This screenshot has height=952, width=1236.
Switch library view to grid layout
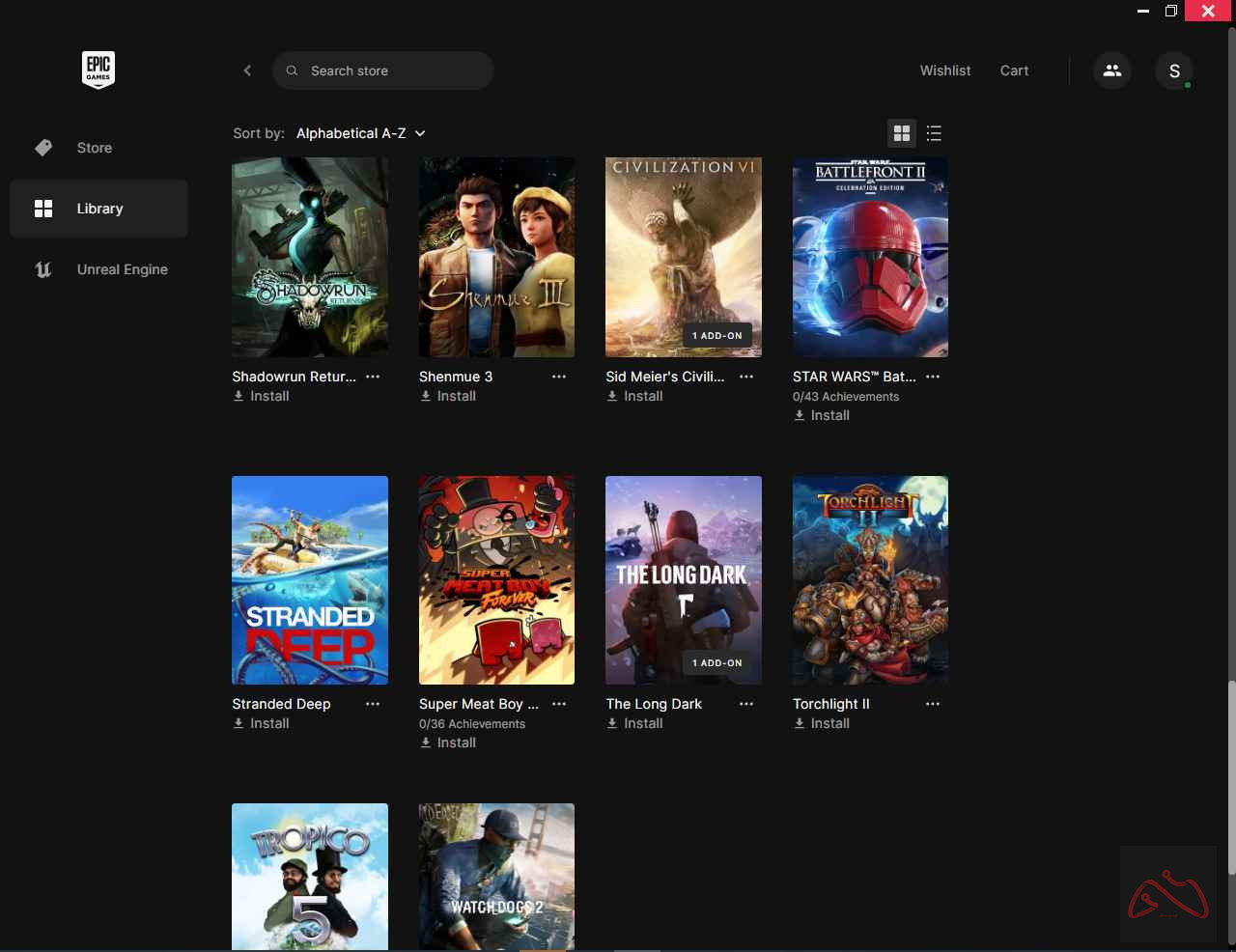click(901, 133)
